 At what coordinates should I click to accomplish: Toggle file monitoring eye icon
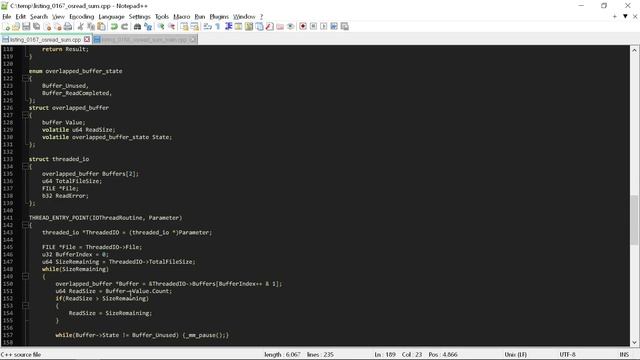290,27
